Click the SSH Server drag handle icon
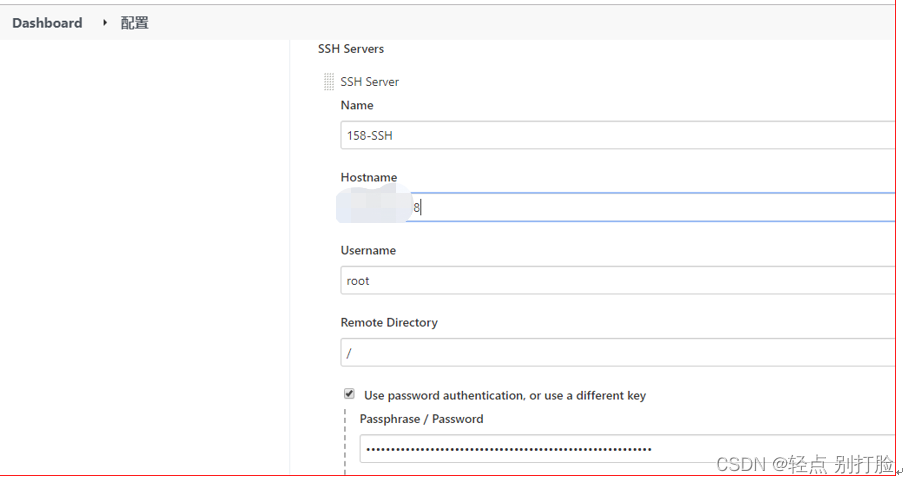Image resolution: width=909 pixels, height=484 pixels. 329,82
